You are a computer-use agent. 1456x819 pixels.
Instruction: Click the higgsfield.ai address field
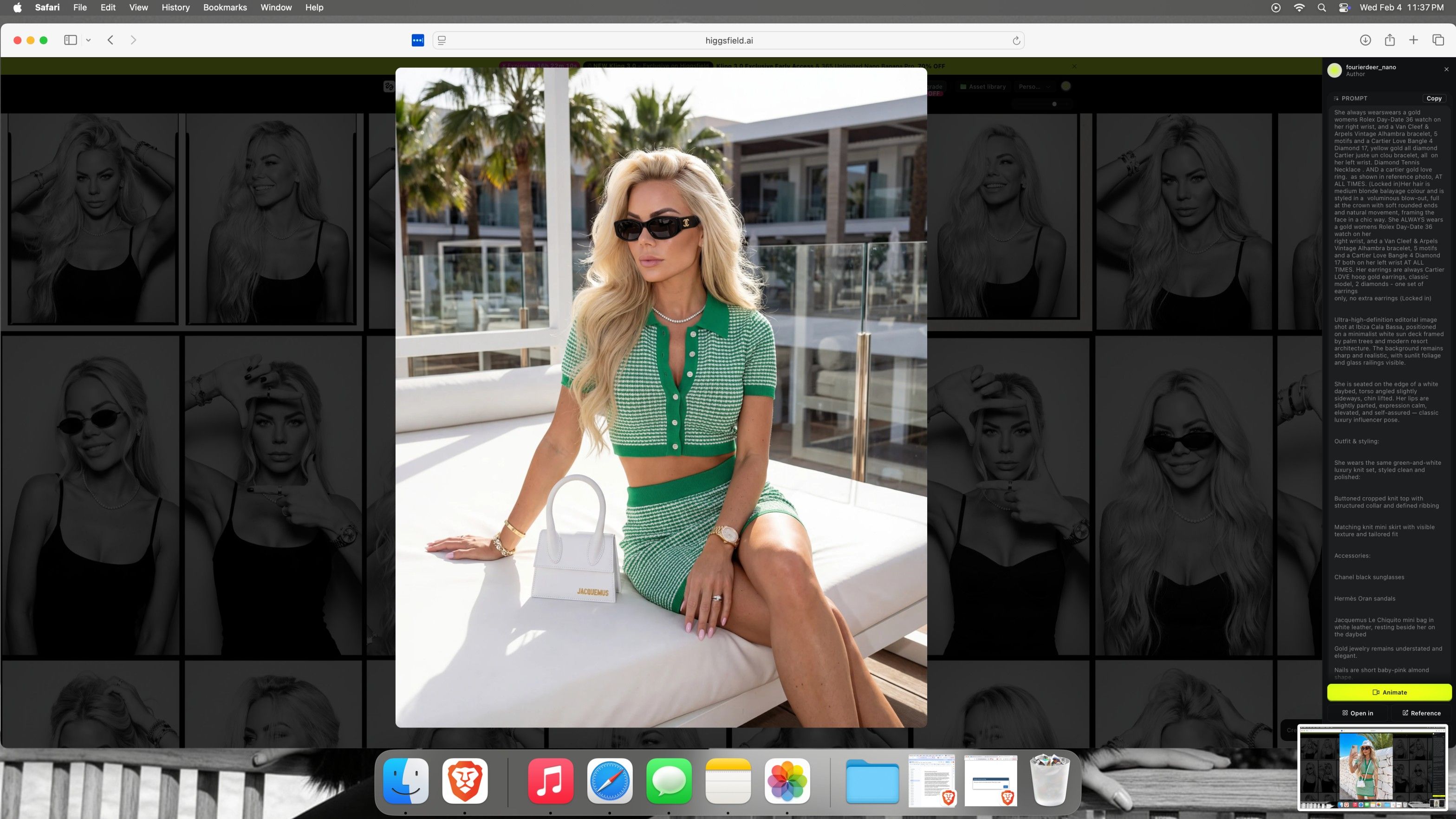[728, 41]
